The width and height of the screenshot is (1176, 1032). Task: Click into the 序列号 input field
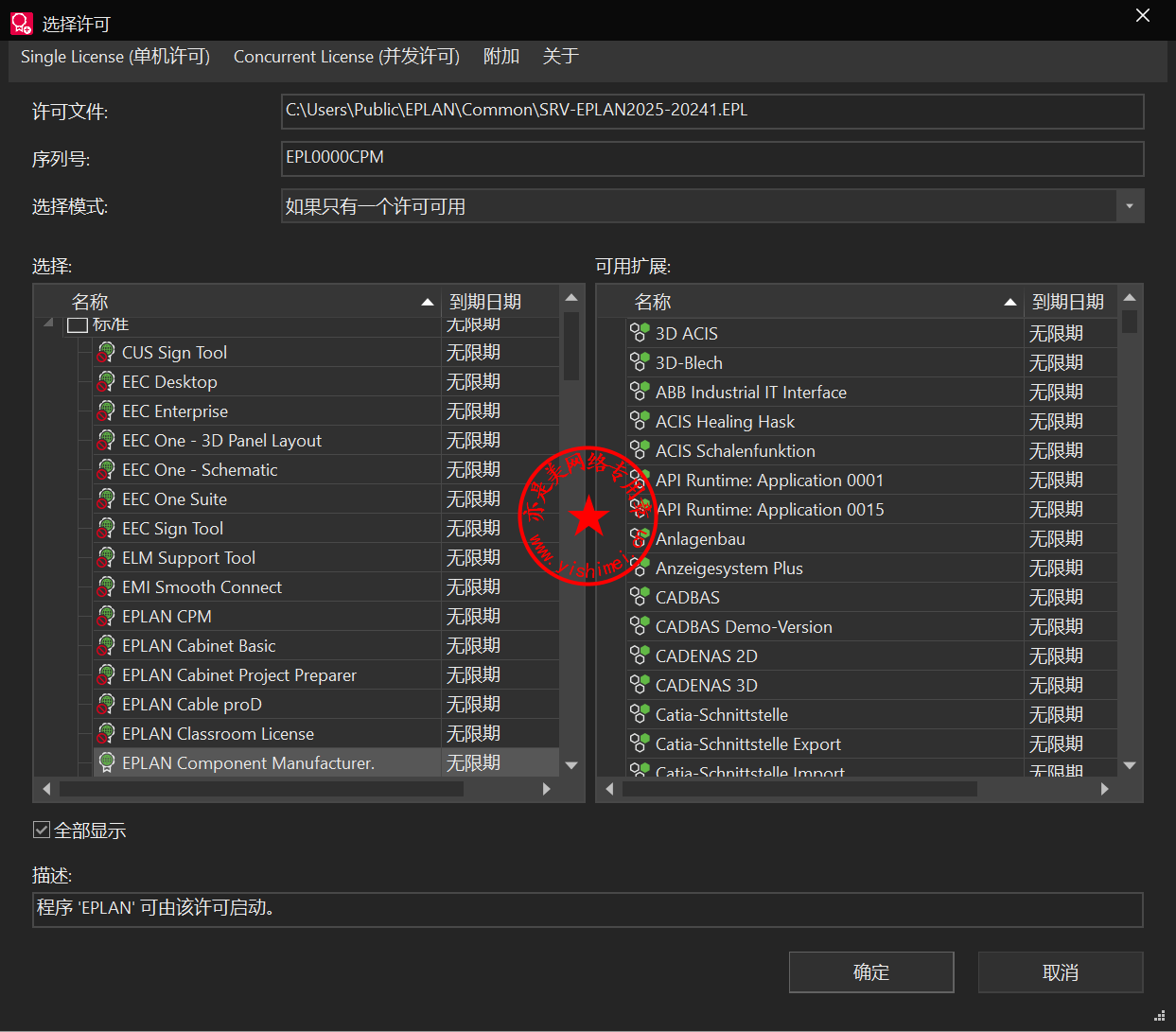click(x=711, y=158)
